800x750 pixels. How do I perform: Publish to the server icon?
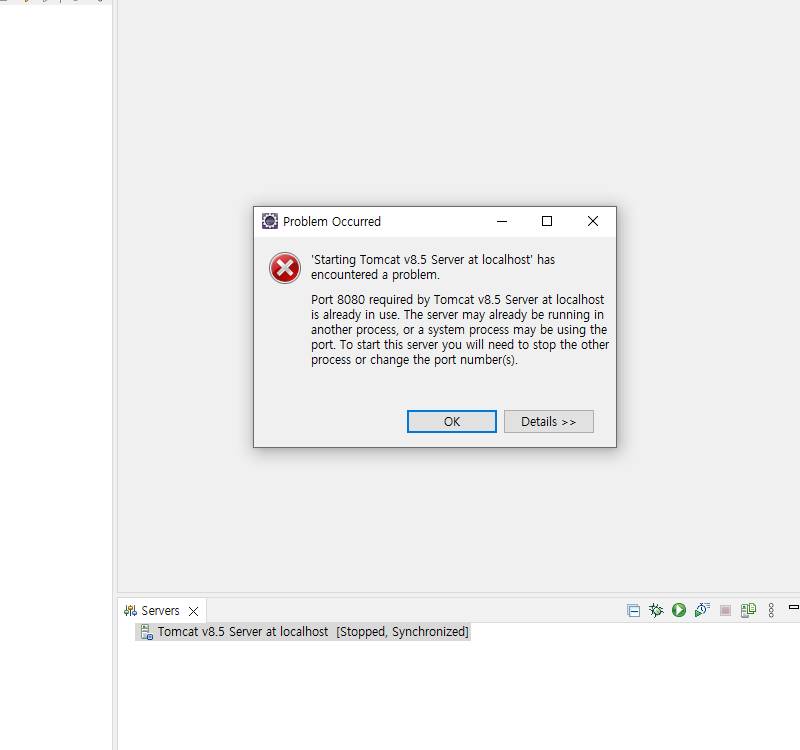pyautogui.click(x=748, y=610)
